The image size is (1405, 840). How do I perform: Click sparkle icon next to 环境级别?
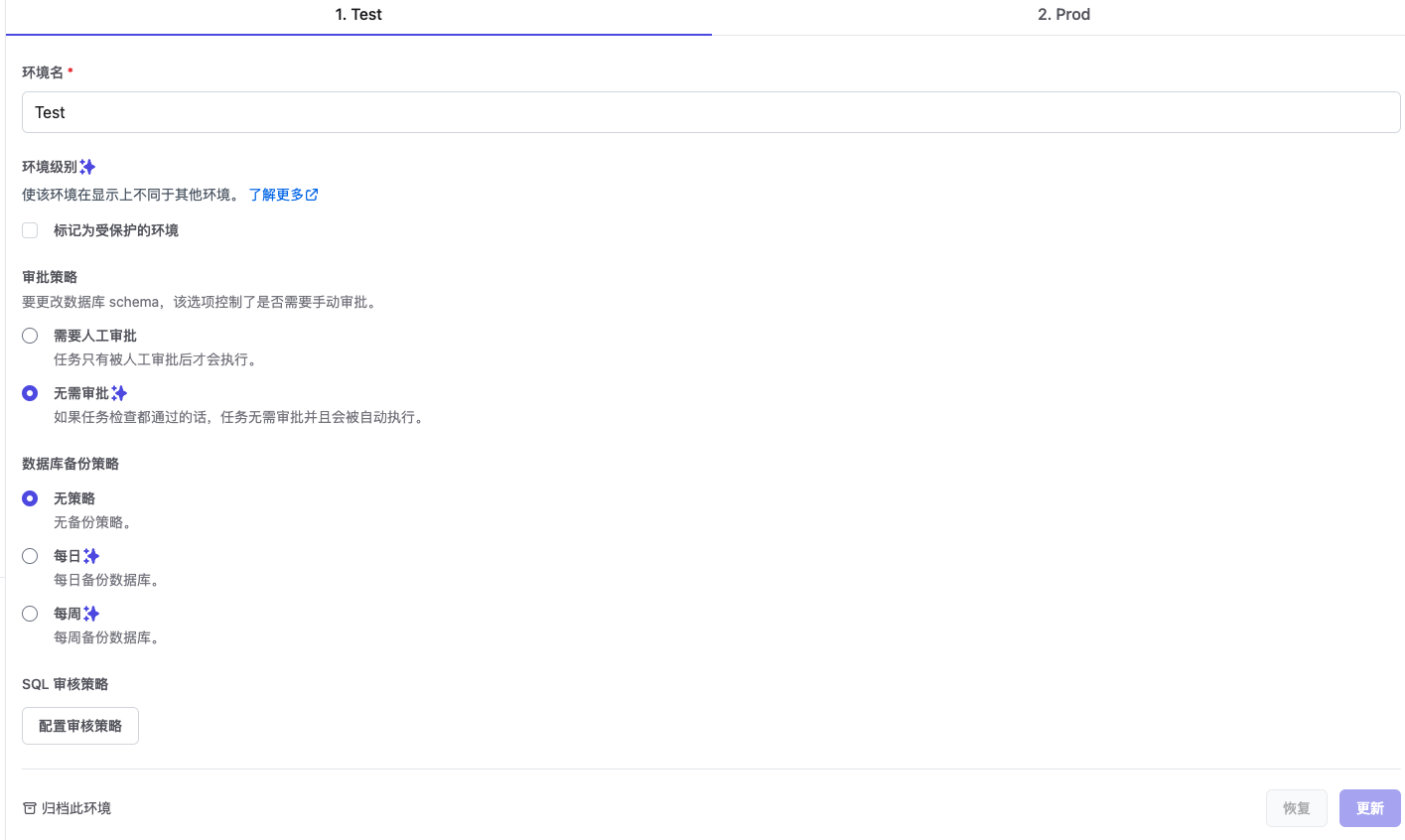[x=87, y=167]
